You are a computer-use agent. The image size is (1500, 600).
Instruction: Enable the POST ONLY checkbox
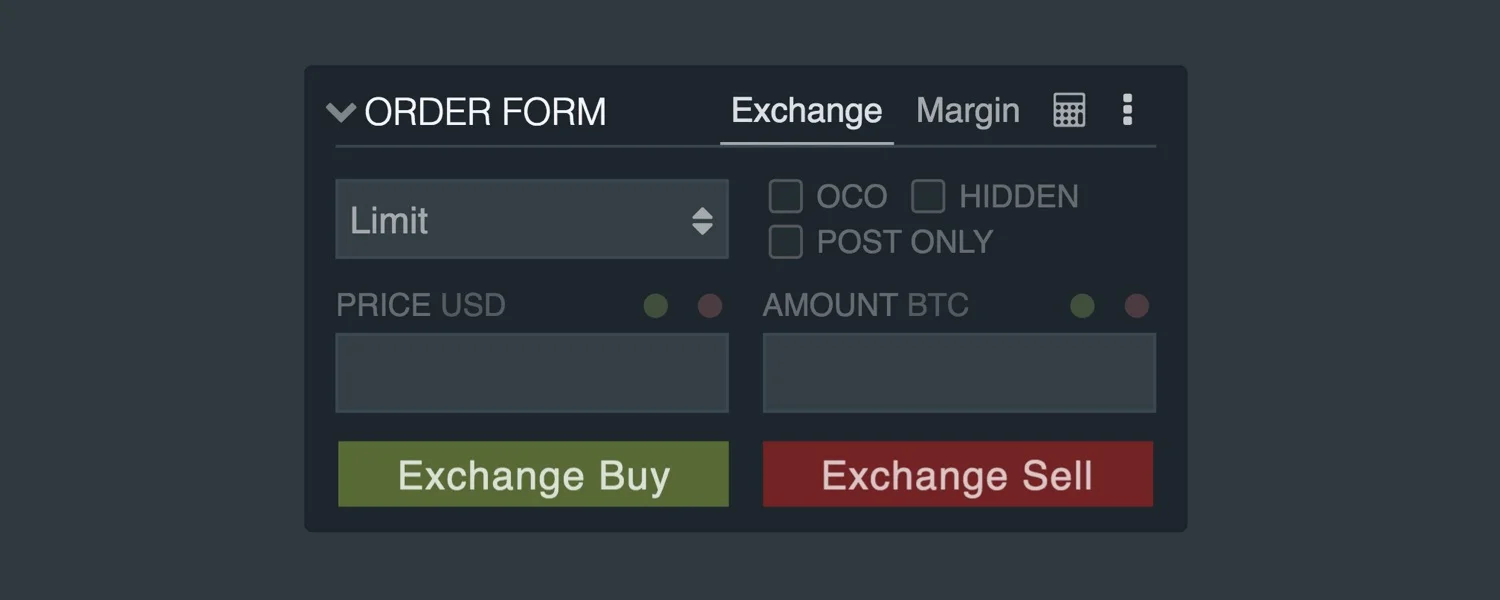786,241
